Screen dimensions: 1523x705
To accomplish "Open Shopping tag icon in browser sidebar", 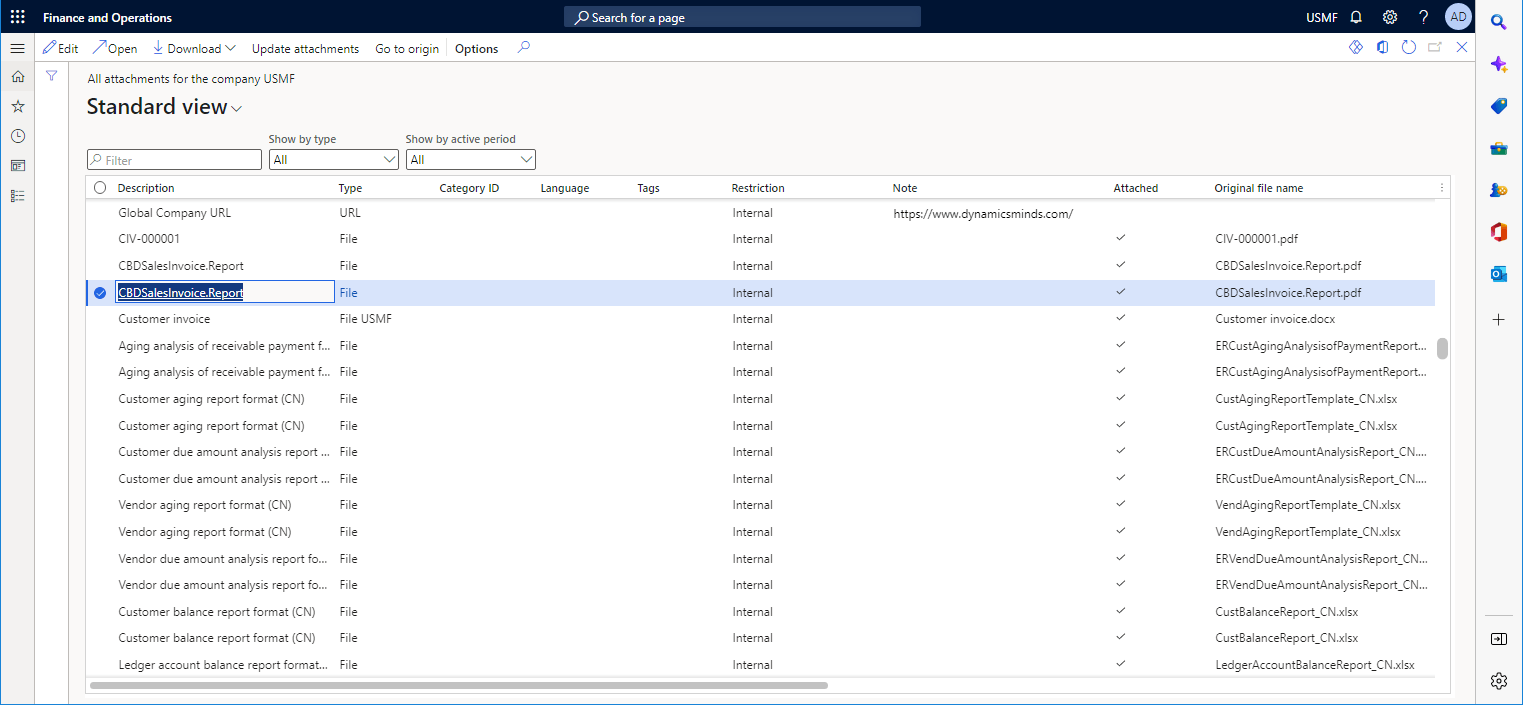I will 1498,106.
